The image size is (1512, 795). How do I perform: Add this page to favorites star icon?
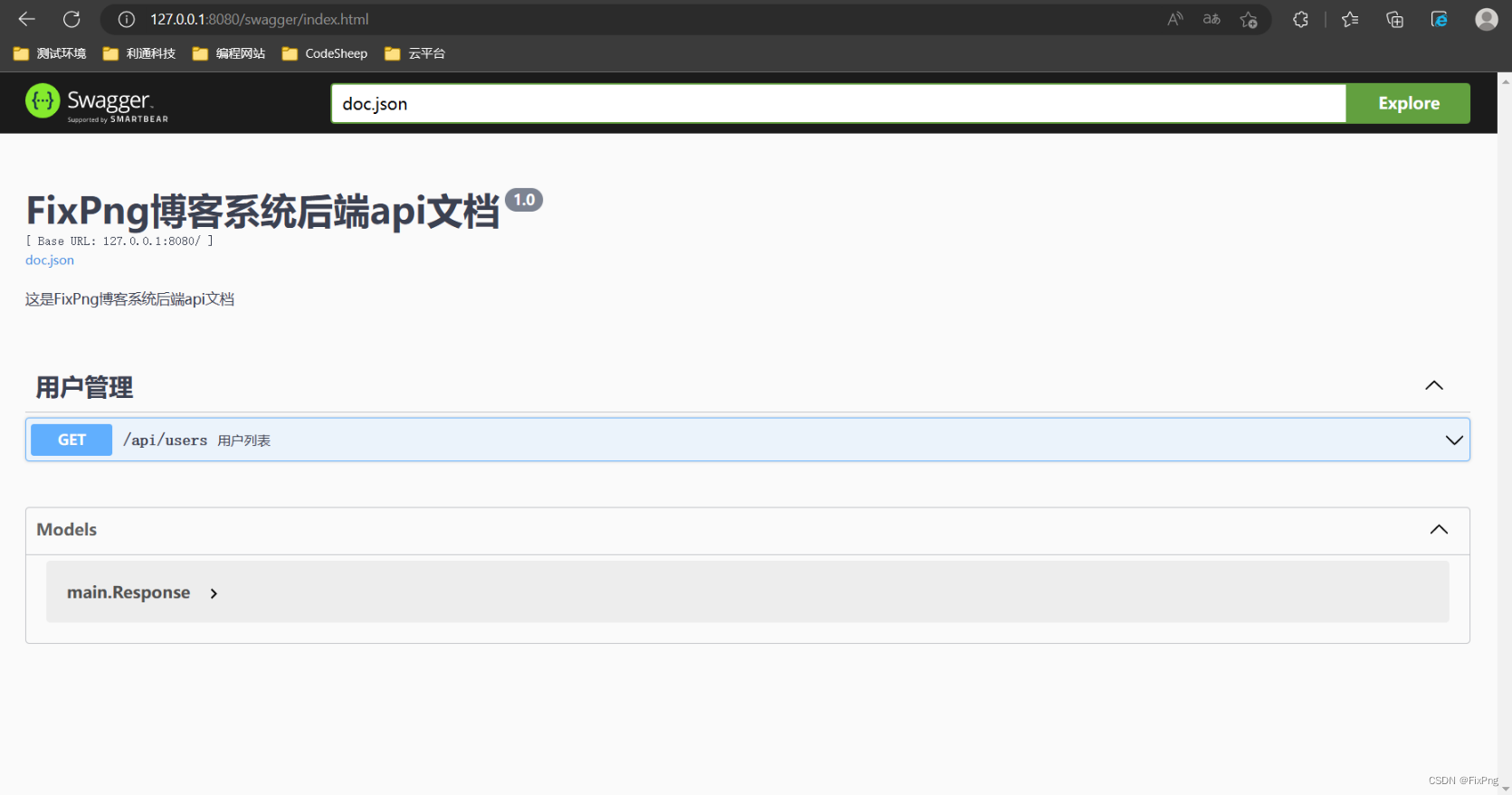tap(1249, 19)
